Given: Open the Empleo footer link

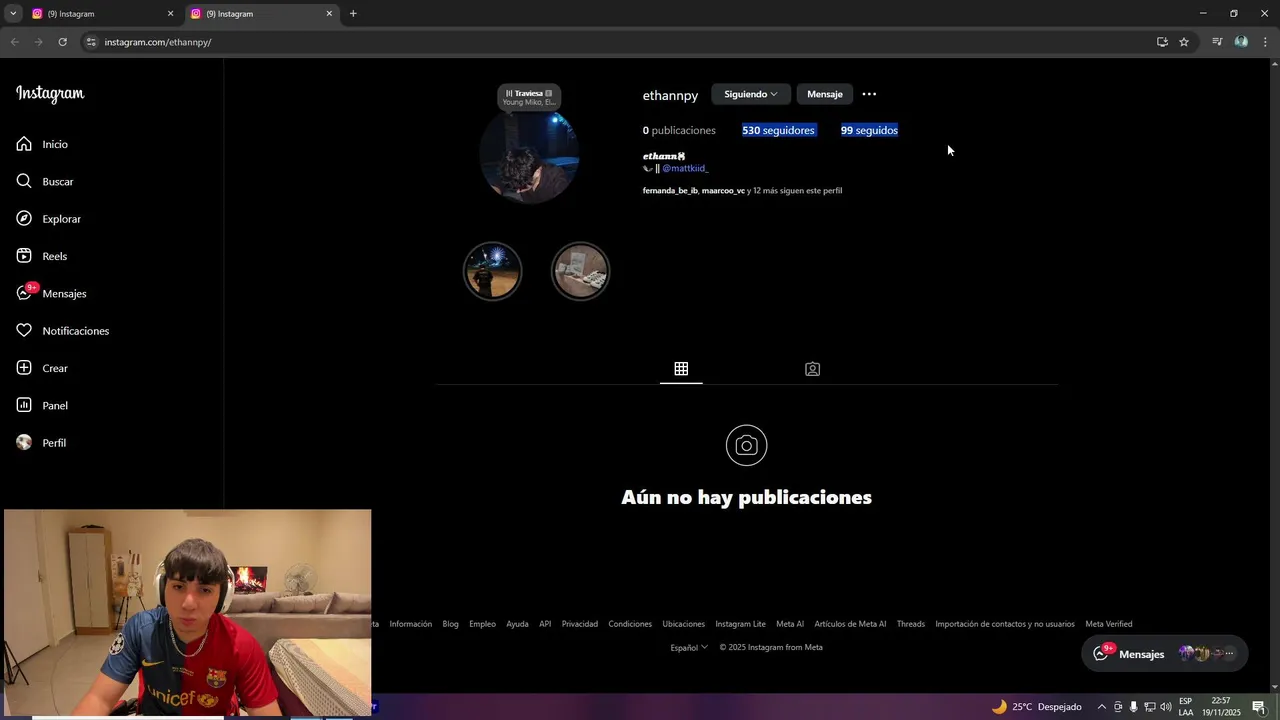Looking at the screenshot, I should point(482,624).
